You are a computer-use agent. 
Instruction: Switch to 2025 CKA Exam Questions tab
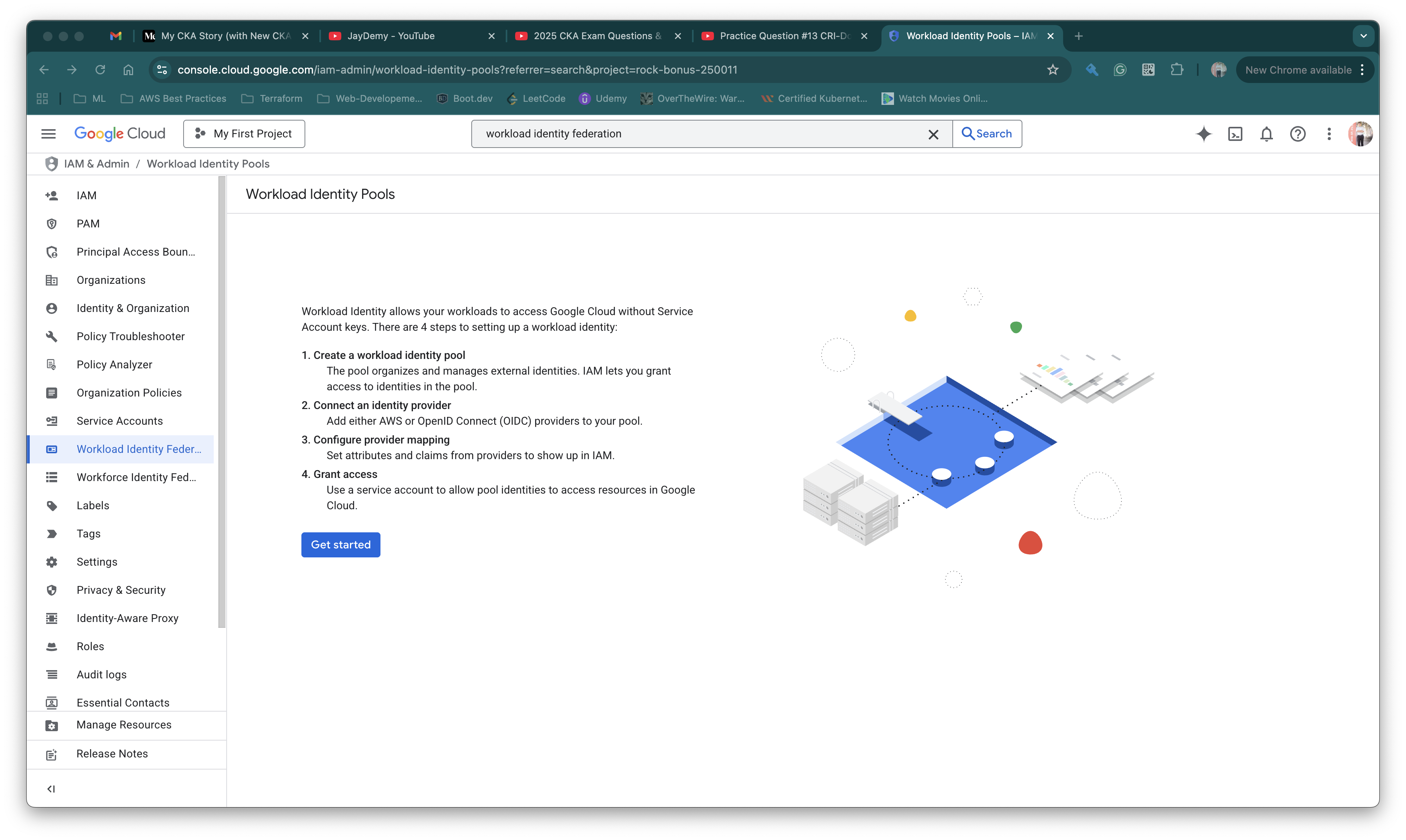[597, 36]
